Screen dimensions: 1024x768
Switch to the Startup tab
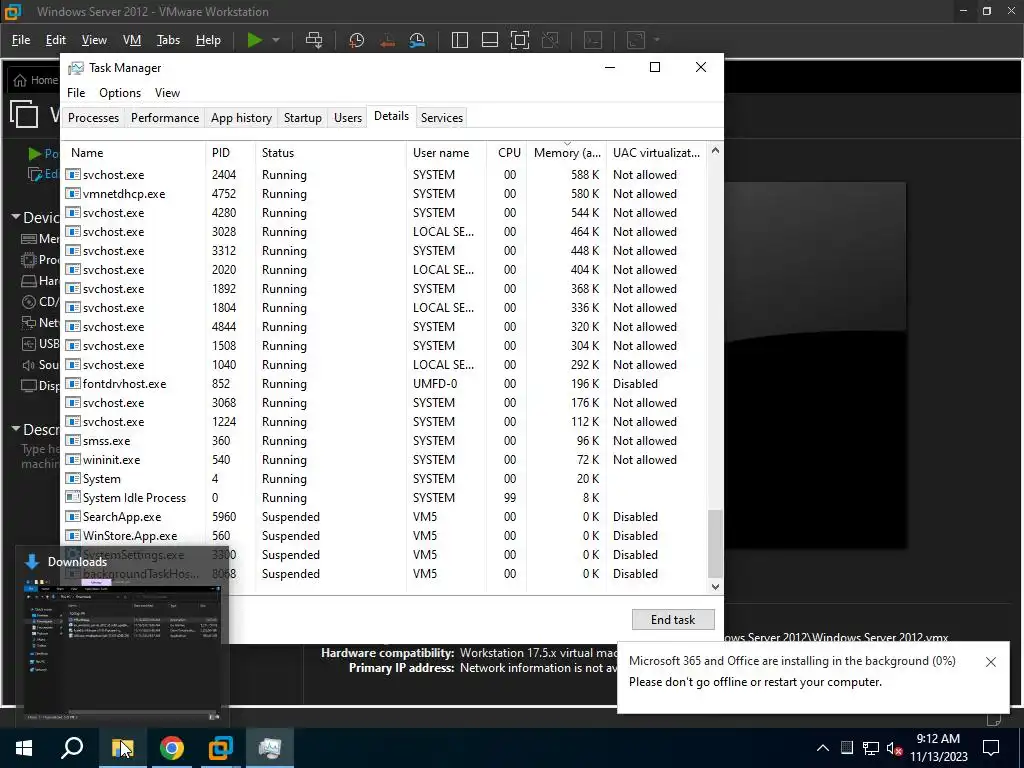pos(302,118)
